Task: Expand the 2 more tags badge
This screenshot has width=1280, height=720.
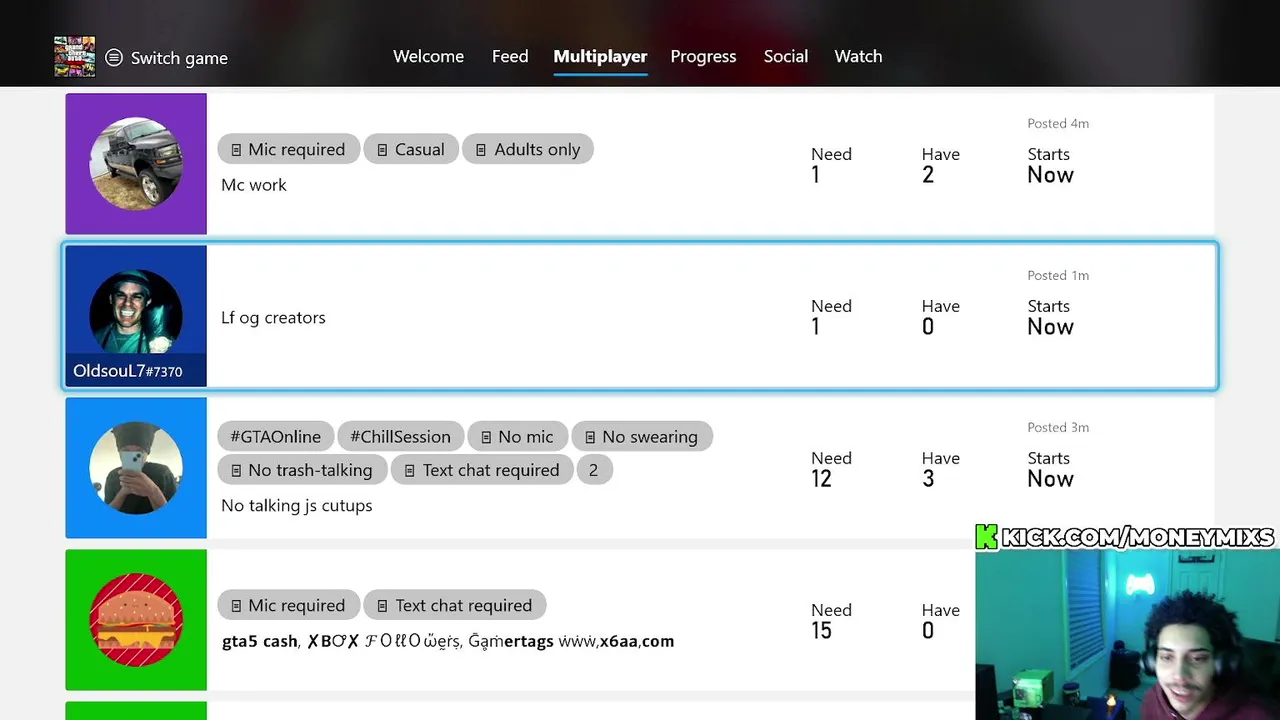Action: coord(593,470)
